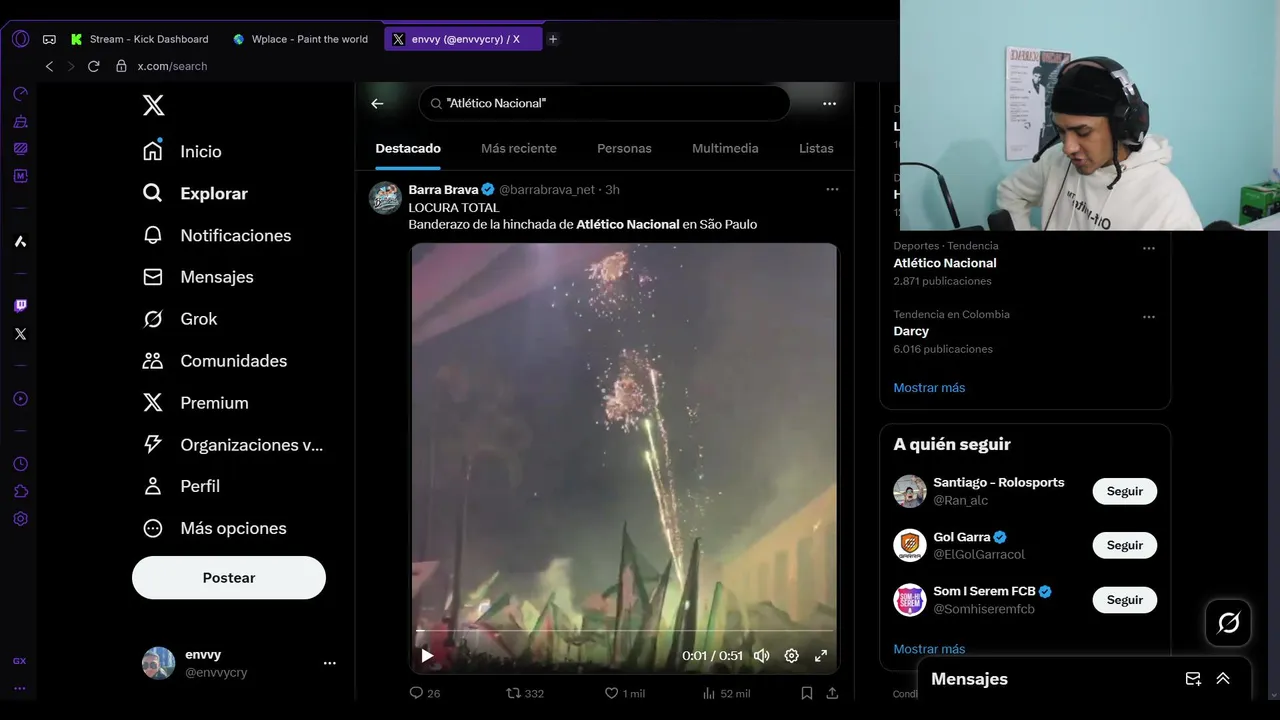
Task: Switch to Listas tab
Action: pos(816,148)
